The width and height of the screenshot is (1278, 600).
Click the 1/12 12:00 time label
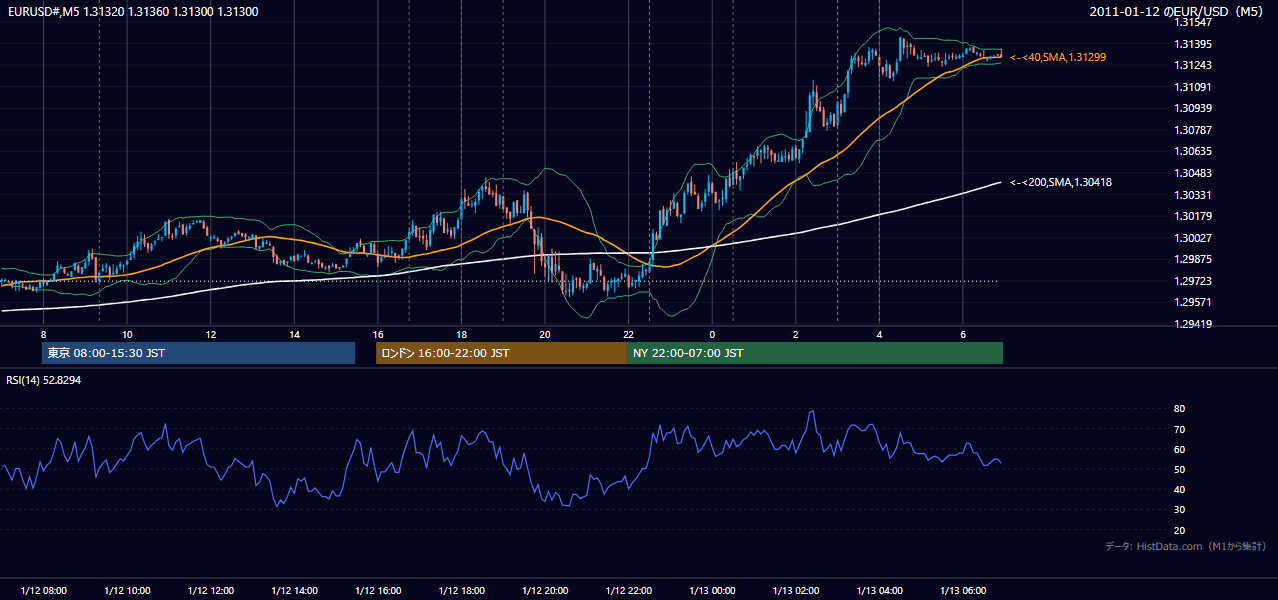pyautogui.click(x=211, y=591)
